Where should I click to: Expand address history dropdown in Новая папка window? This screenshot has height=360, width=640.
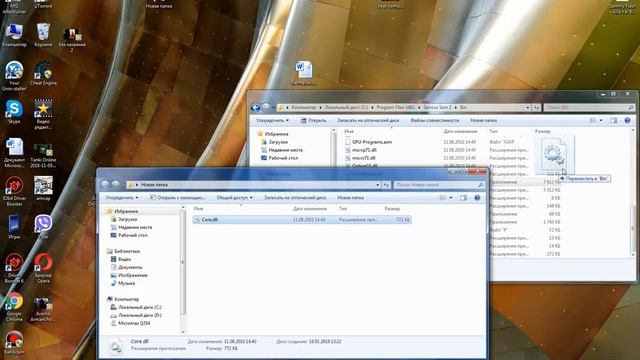click(378, 185)
